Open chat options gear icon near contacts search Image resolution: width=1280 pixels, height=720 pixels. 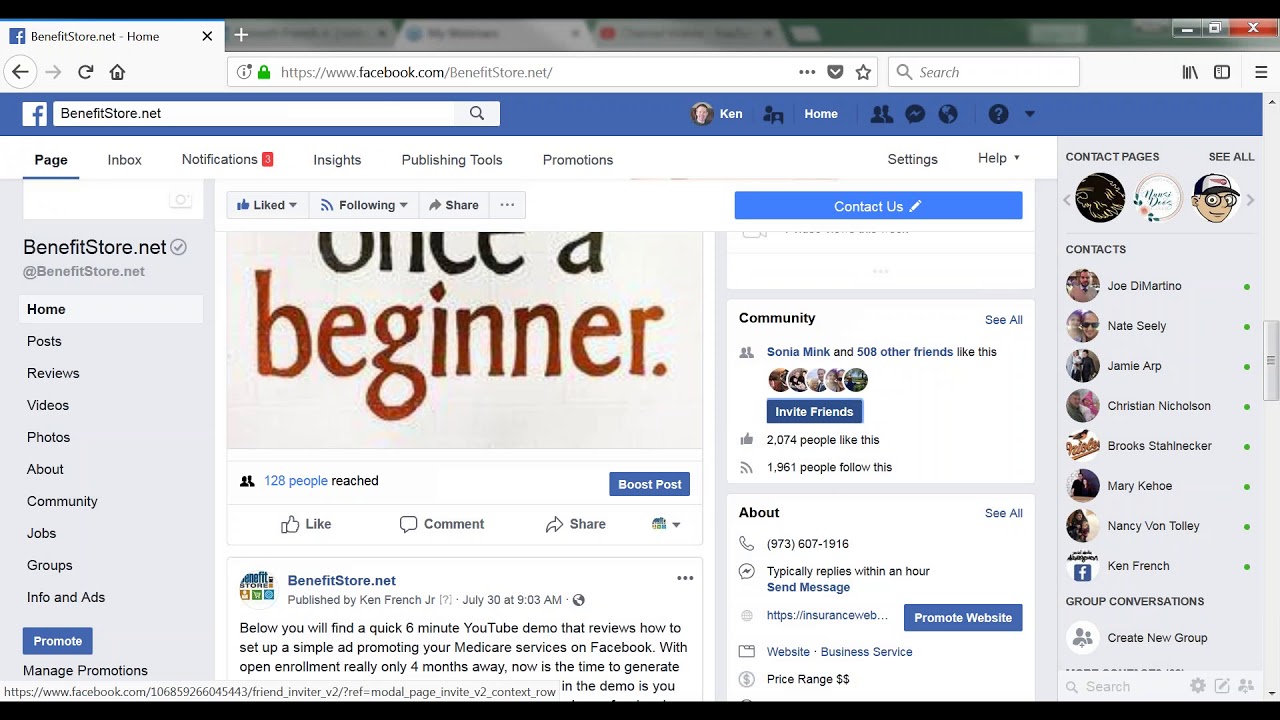point(1197,686)
